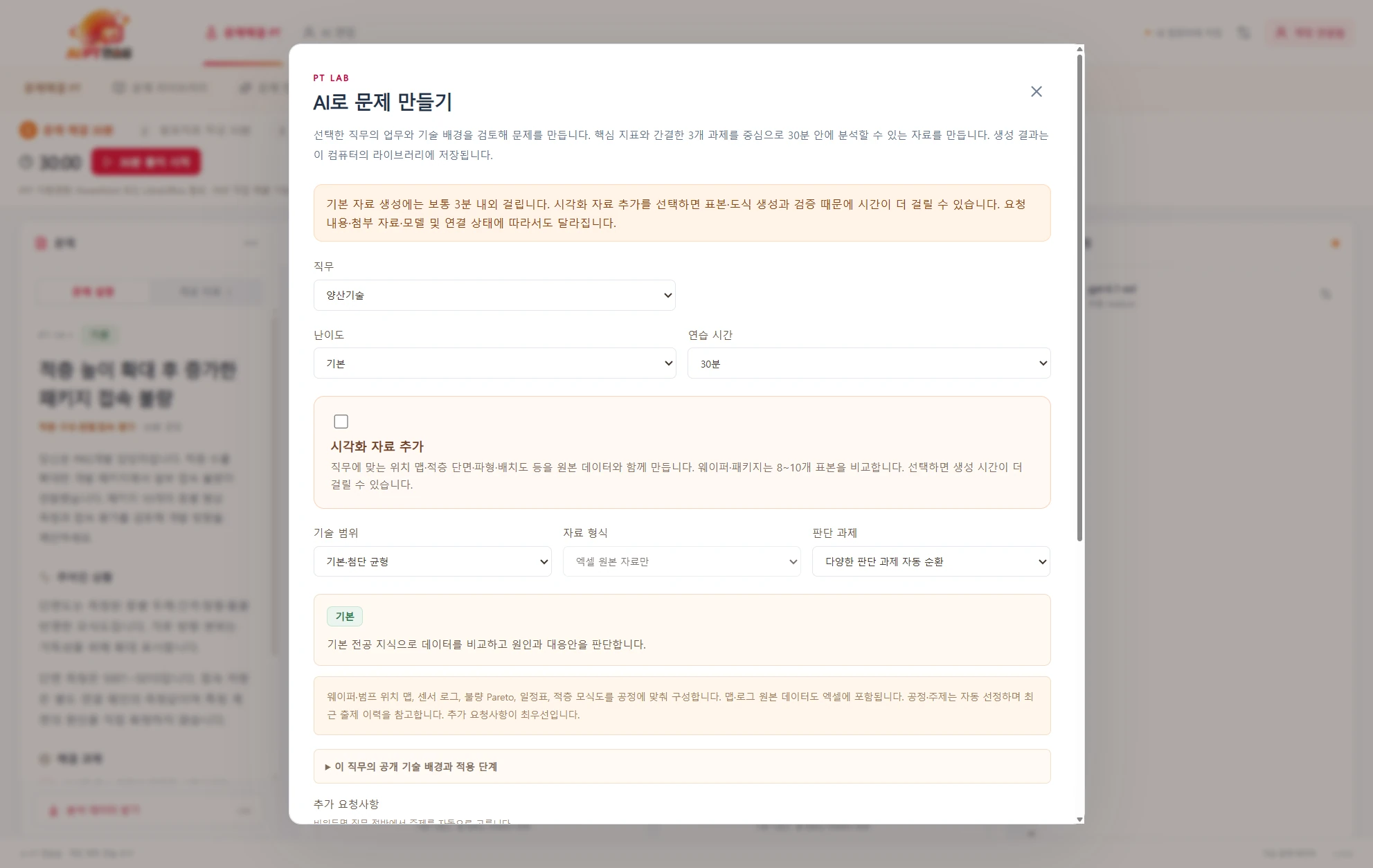This screenshot has height=868, width=1373.
Task: Open the 기술 범위 dropdown
Action: click(433, 561)
